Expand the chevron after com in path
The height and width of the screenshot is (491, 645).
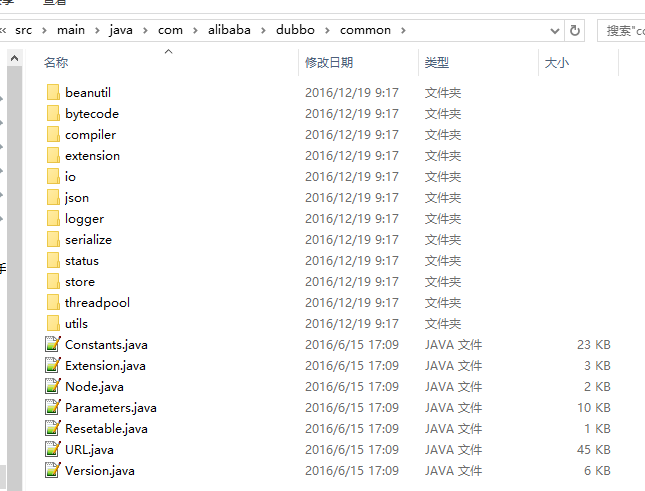tap(195, 30)
